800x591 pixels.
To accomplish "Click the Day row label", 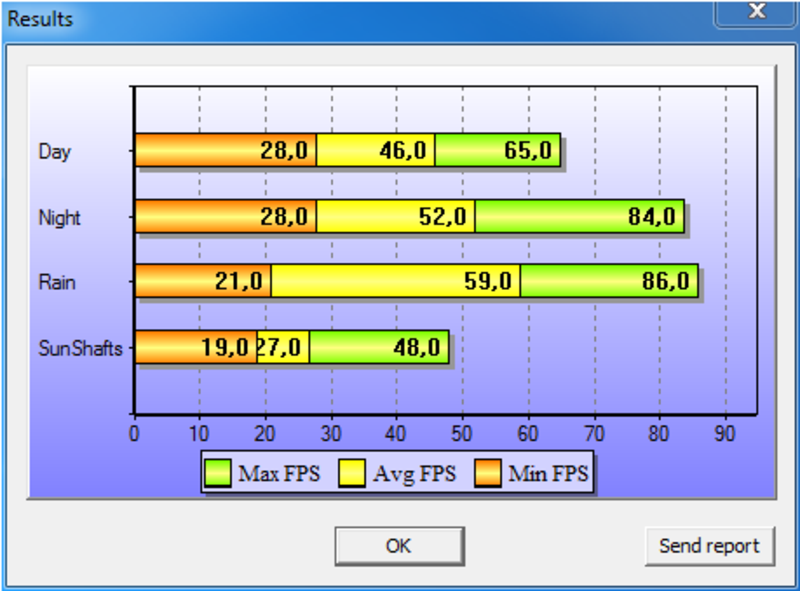I will (55, 152).
